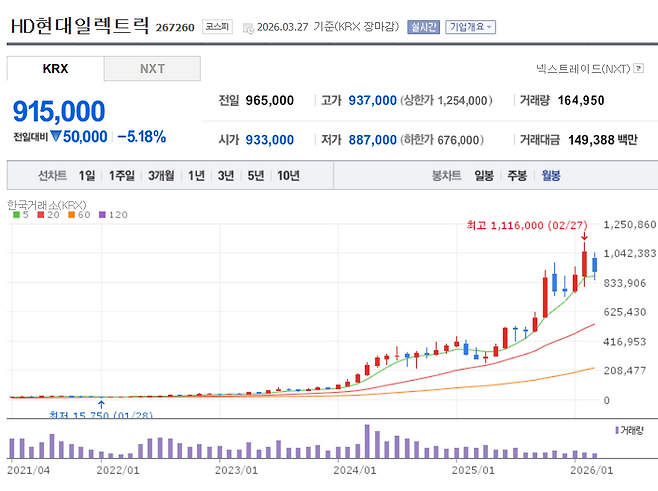Click the orange 60 moving average swatch
The height and width of the screenshot is (491, 658).
coord(70,215)
